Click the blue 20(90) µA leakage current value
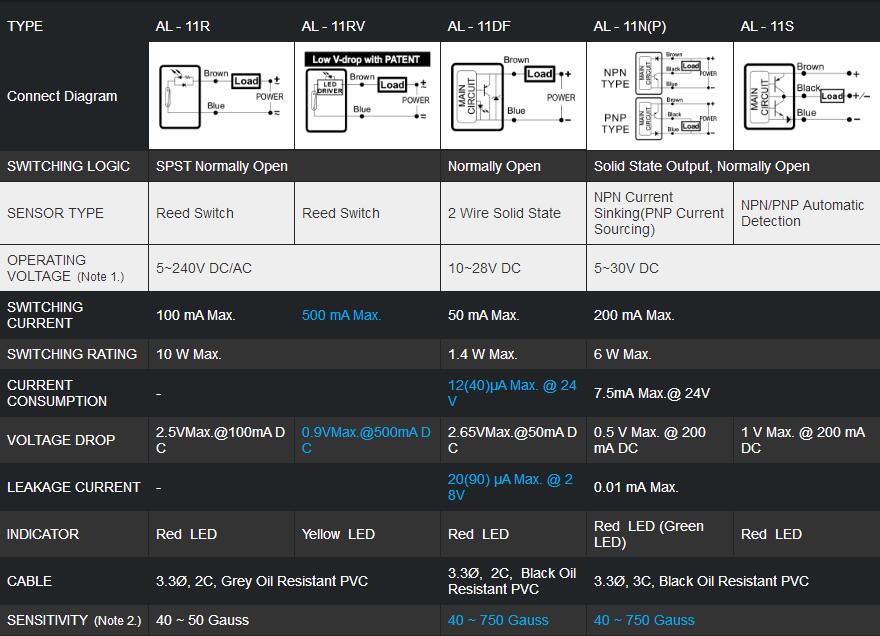 click(x=510, y=487)
